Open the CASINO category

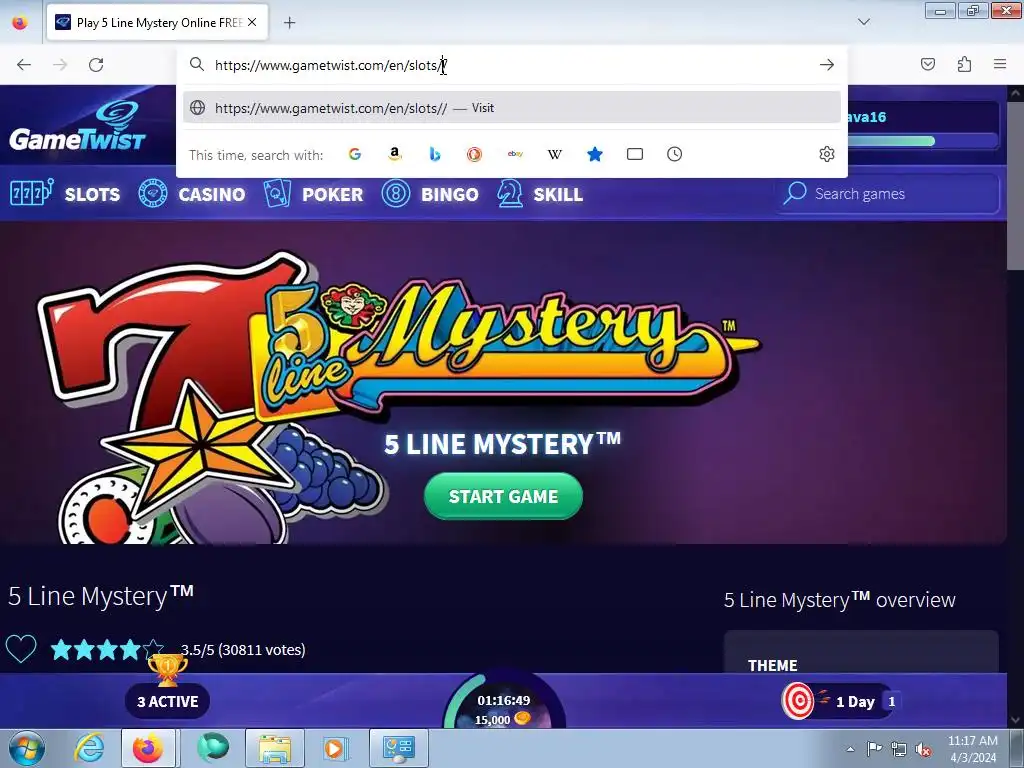tap(192, 194)
